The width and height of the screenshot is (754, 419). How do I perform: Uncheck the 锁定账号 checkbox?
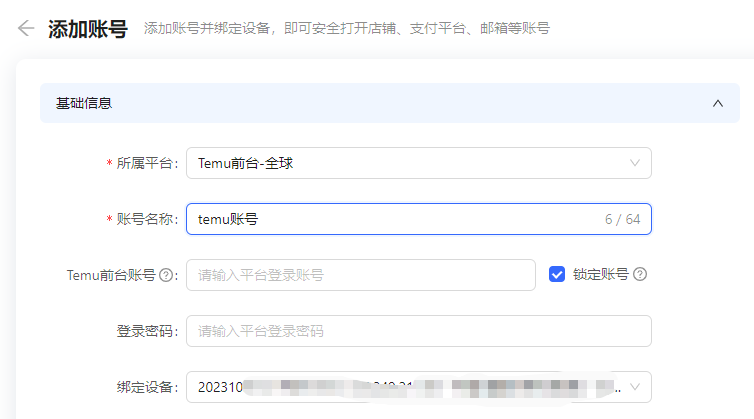coord(558,274)
